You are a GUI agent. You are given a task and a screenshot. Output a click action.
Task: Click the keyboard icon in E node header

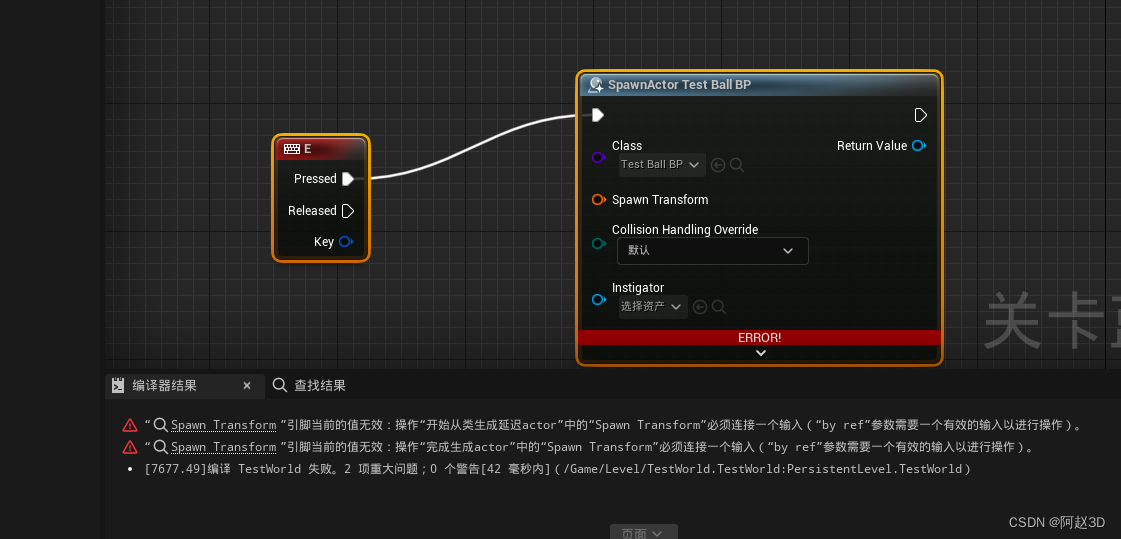tap(292, 149)
